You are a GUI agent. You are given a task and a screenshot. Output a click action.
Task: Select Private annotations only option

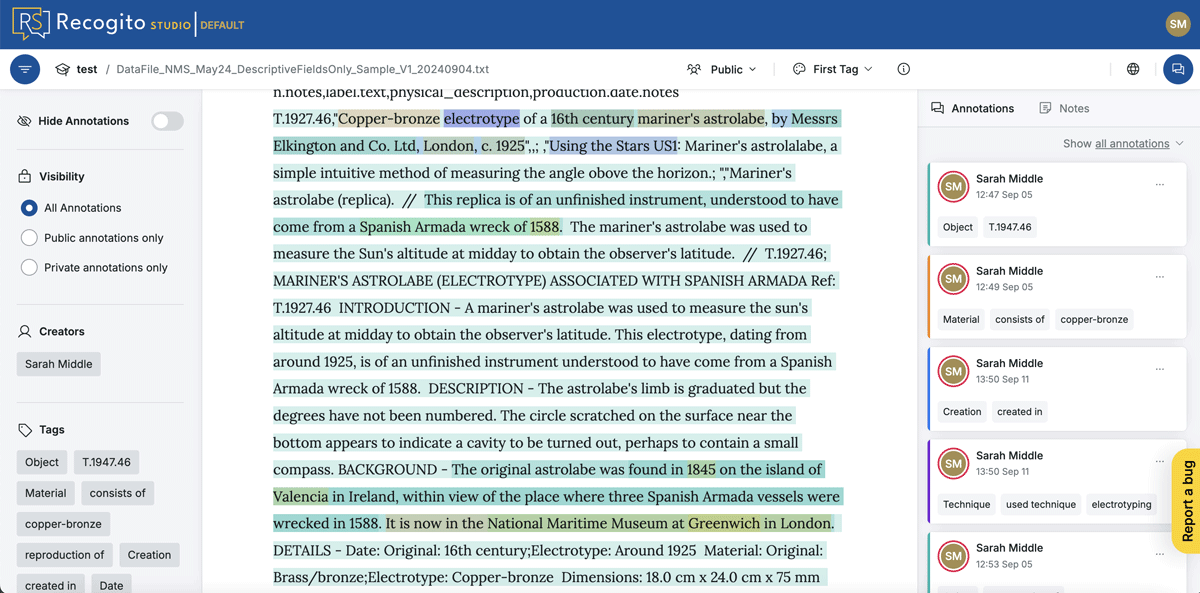pyautogui.click(x=29, y=268)
